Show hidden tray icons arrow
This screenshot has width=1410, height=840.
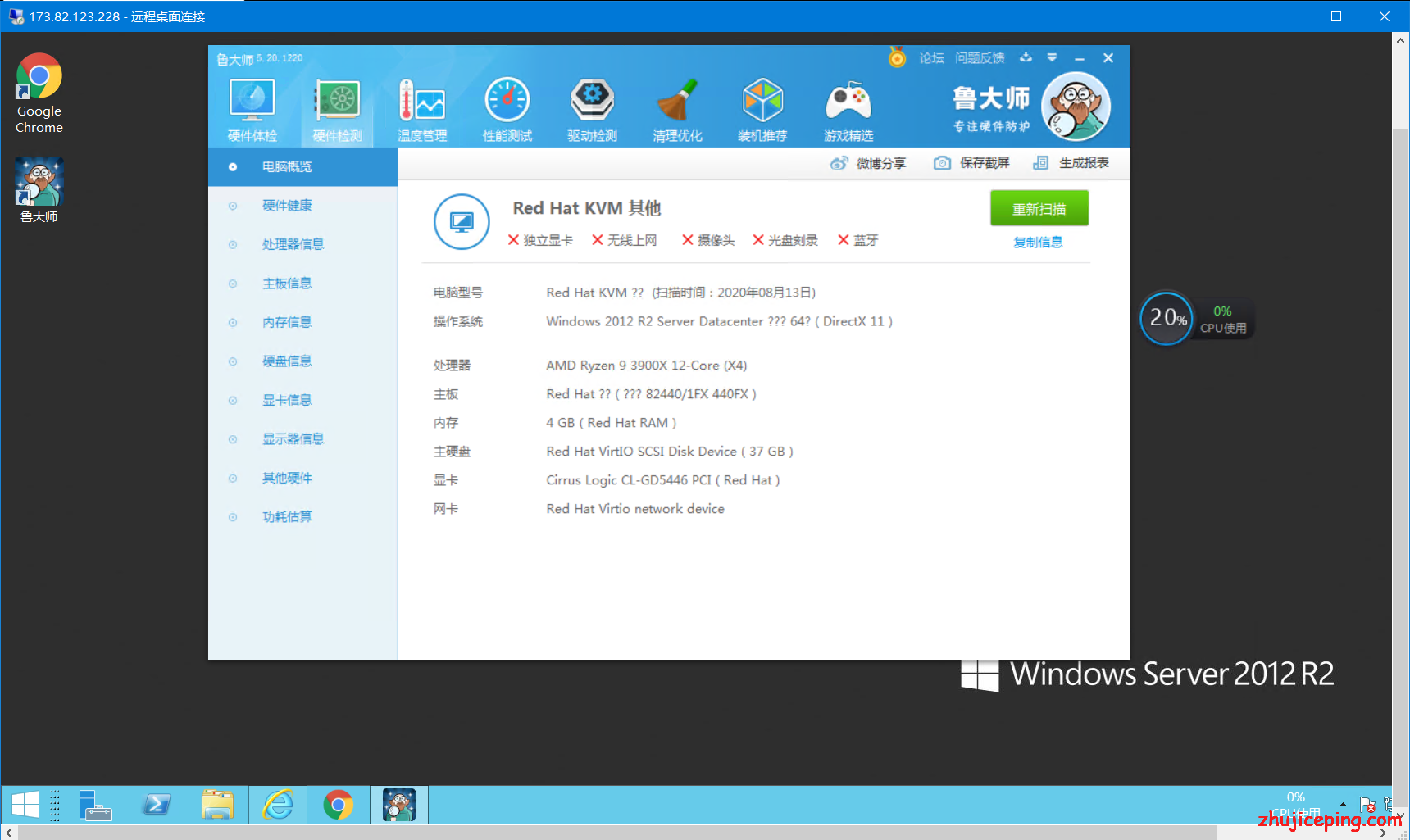(1343, 805)
